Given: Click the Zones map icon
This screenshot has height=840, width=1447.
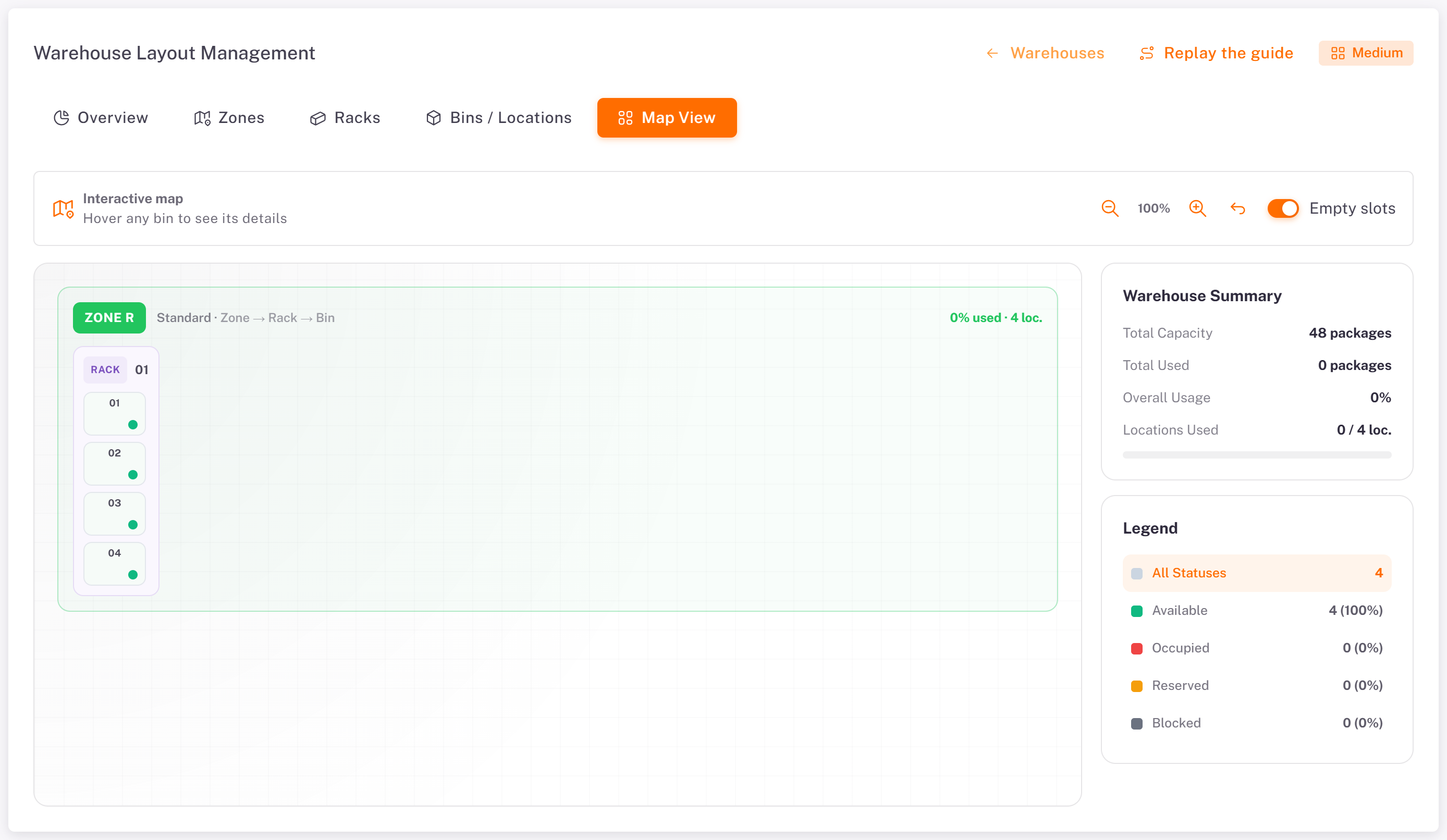Looking at the screenshot, I should click(202, 118).
